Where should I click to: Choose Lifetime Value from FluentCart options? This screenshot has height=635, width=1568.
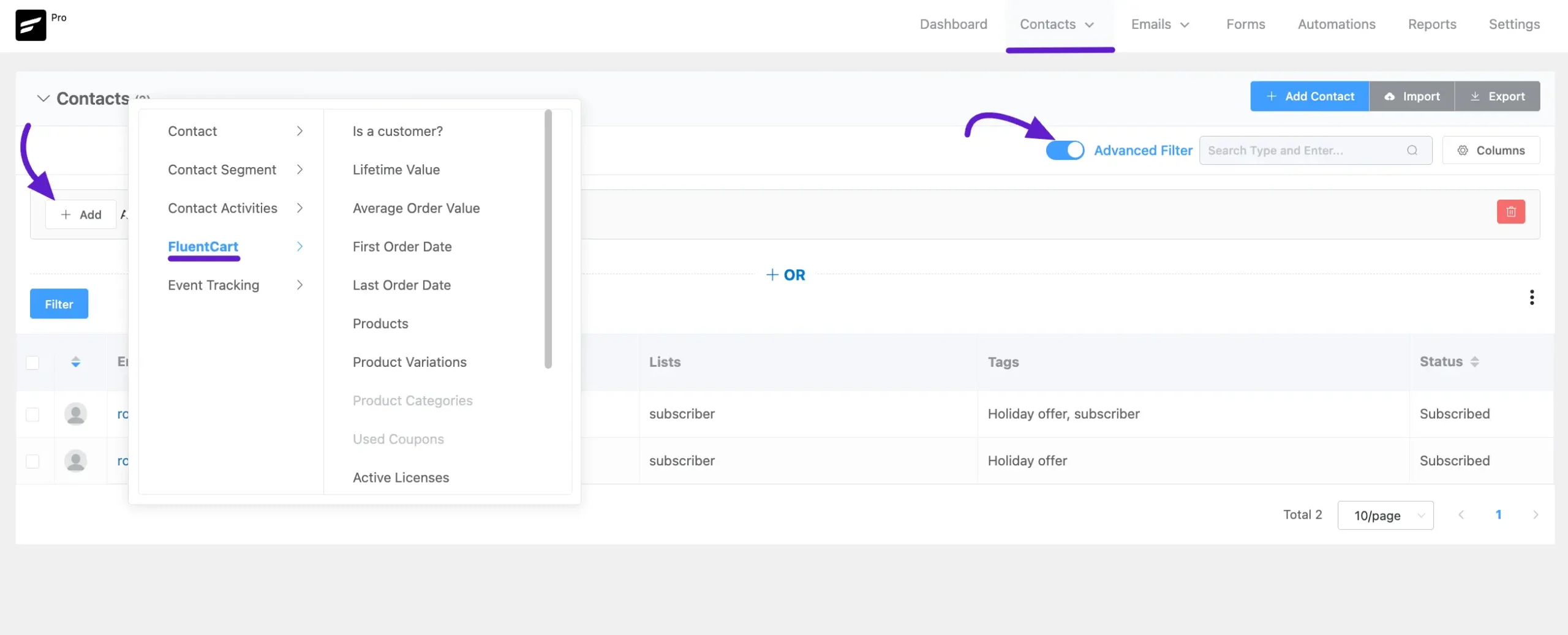[396, 170]
